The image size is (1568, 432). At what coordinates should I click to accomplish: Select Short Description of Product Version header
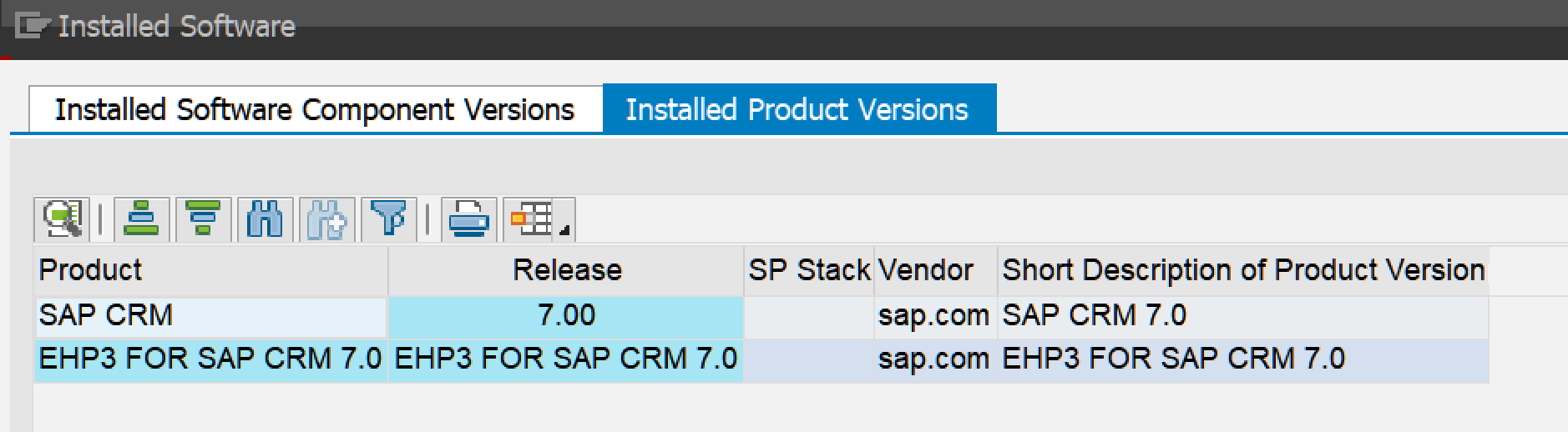pyautogui.click(x=1243, y=270)
